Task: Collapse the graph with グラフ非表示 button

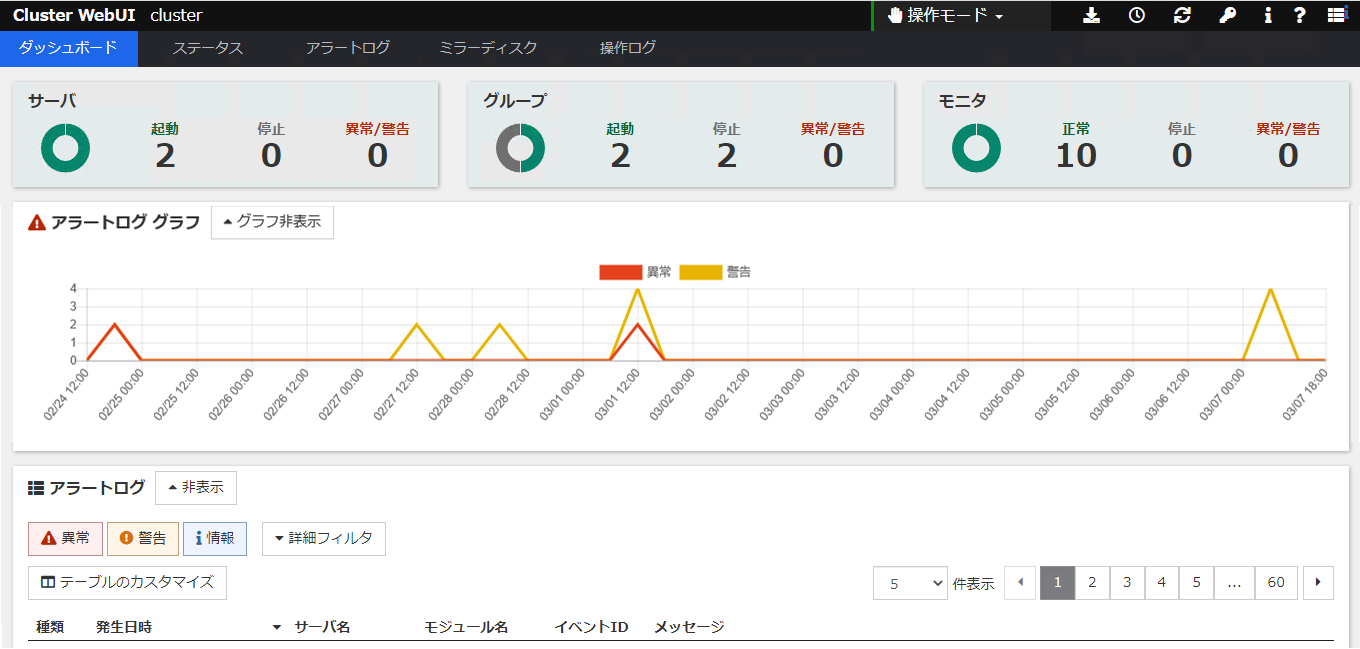Action: click(x=272, y=222)
